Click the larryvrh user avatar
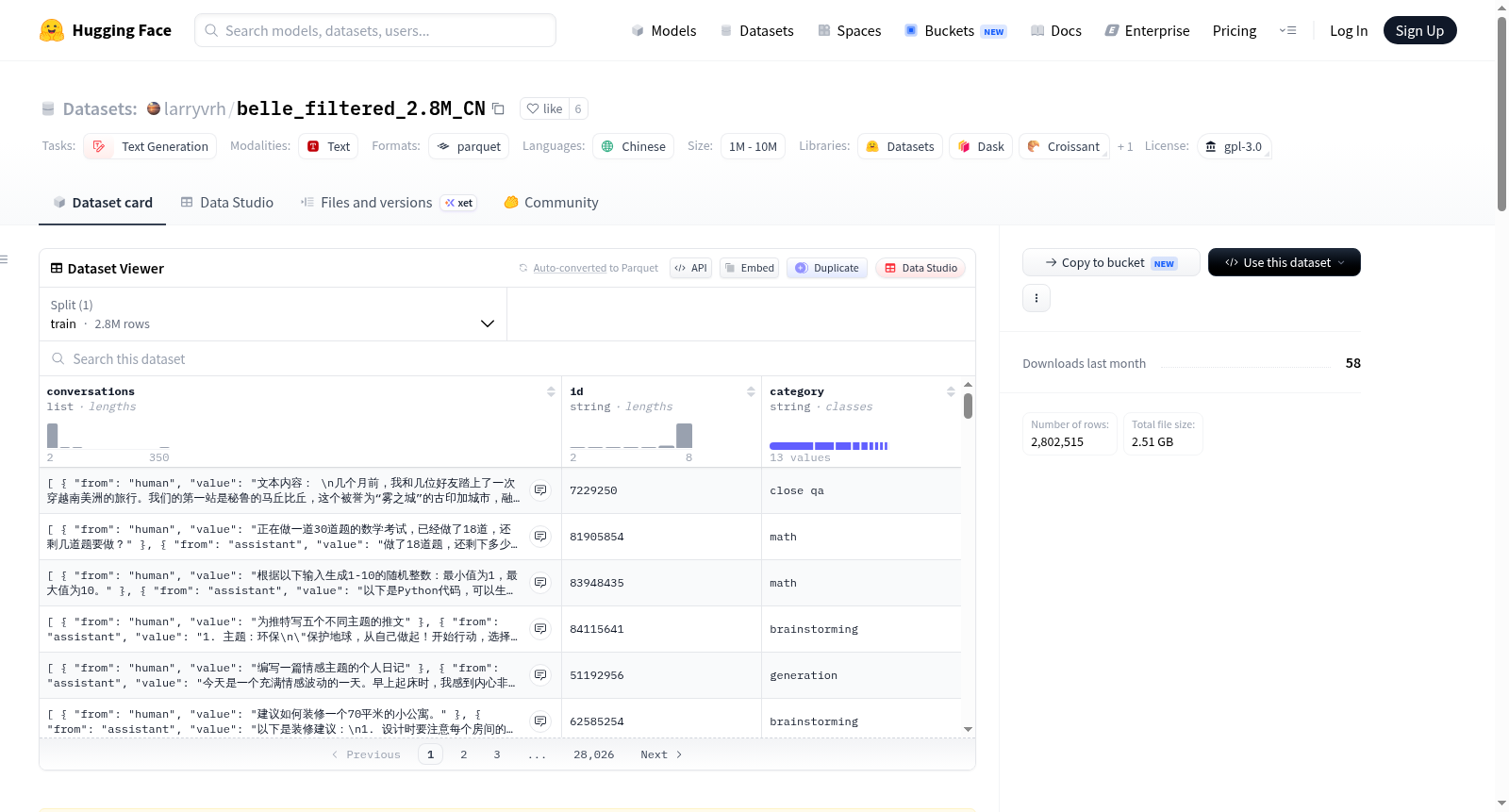 tap(154, 108)
